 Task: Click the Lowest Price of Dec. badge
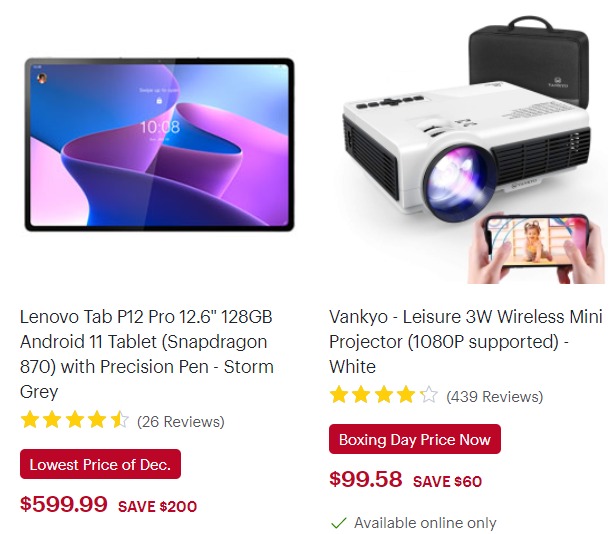coord(100,464)
